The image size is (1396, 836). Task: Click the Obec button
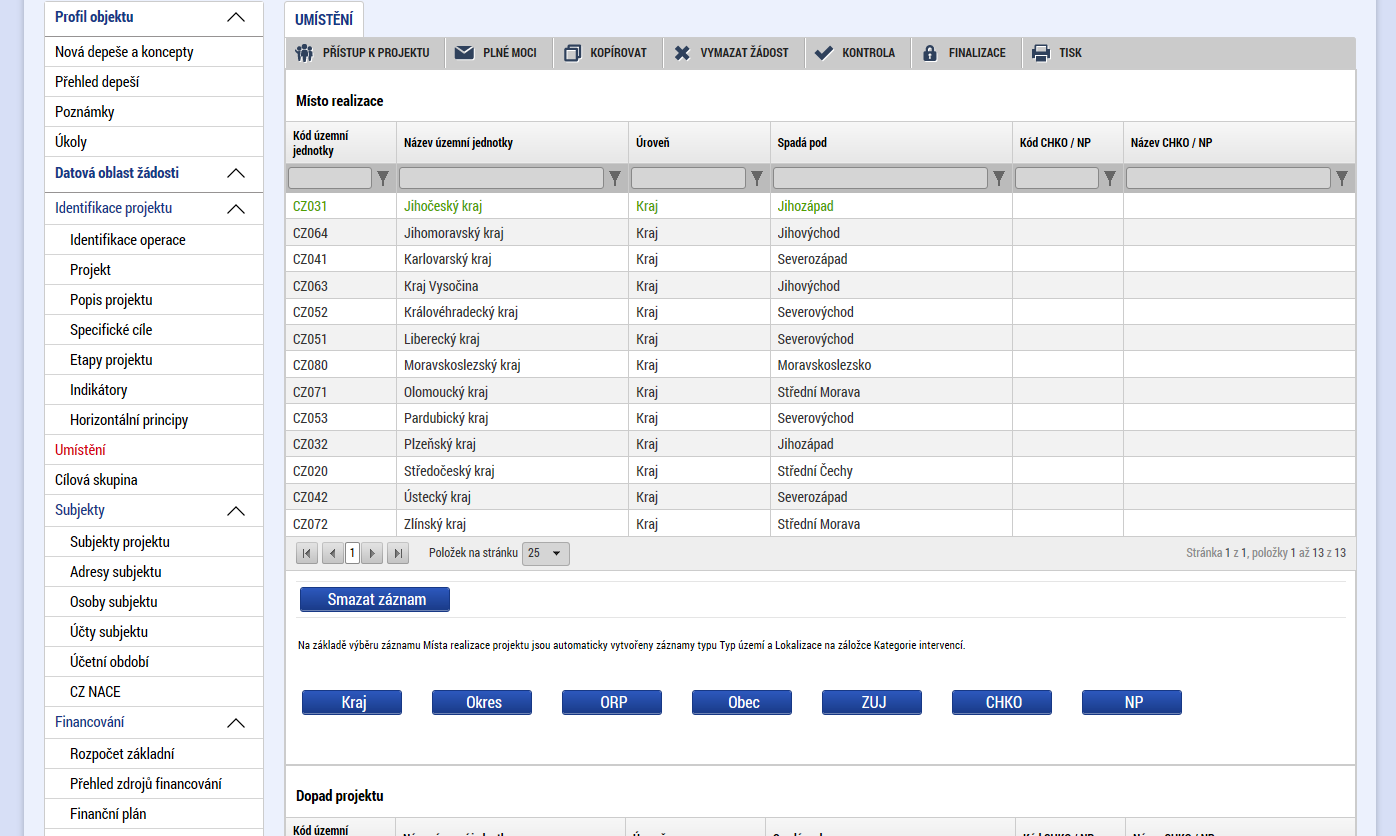(x=742, y=703)
